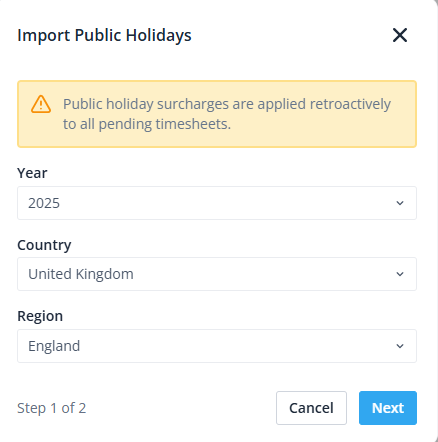Click the Country field label

pyautogui.click(x=44, y=245)
